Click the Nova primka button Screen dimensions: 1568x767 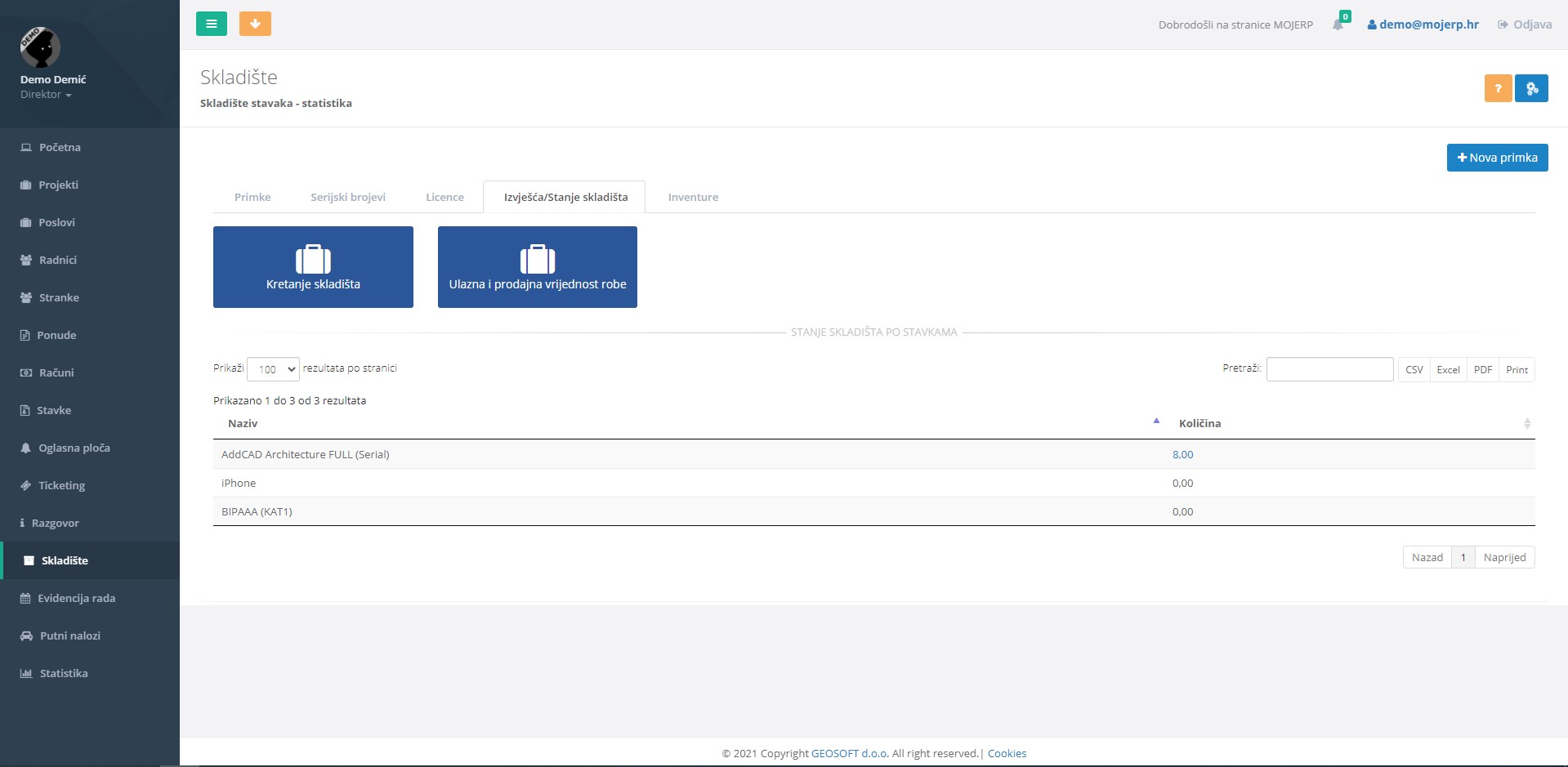pyautogui.click(x=1497, y=158)
